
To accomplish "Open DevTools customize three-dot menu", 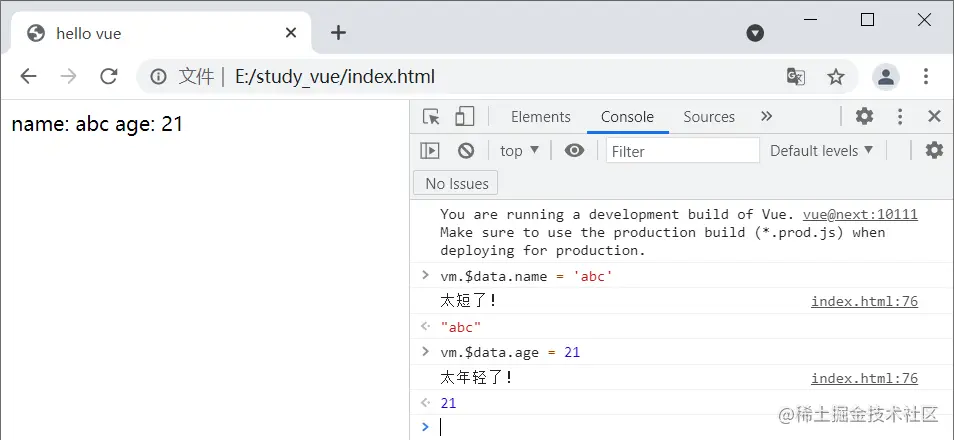I will pyautogui.click(x=900, y=116).
